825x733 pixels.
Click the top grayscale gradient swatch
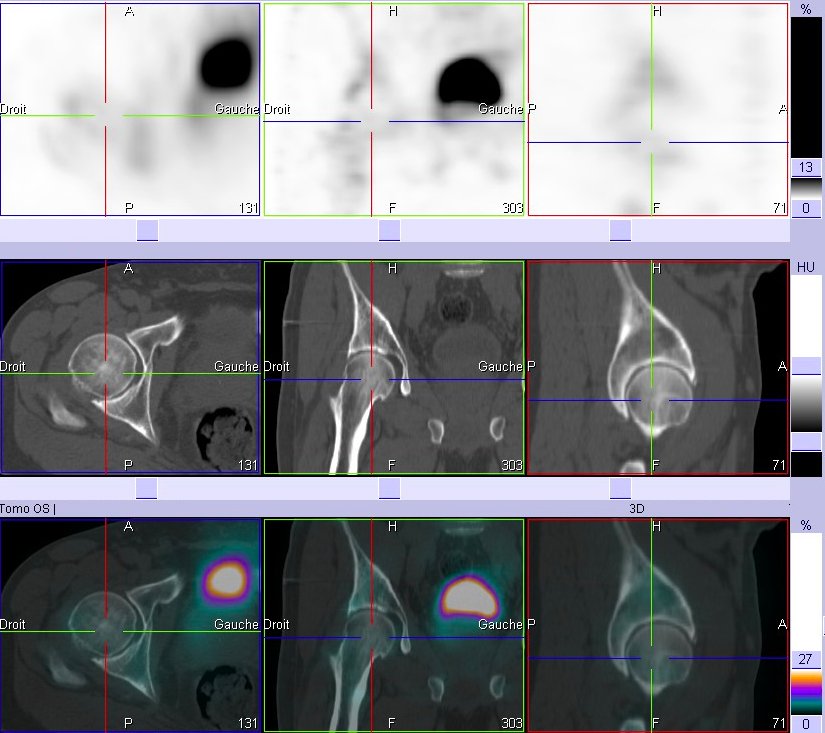click(806, 188)
